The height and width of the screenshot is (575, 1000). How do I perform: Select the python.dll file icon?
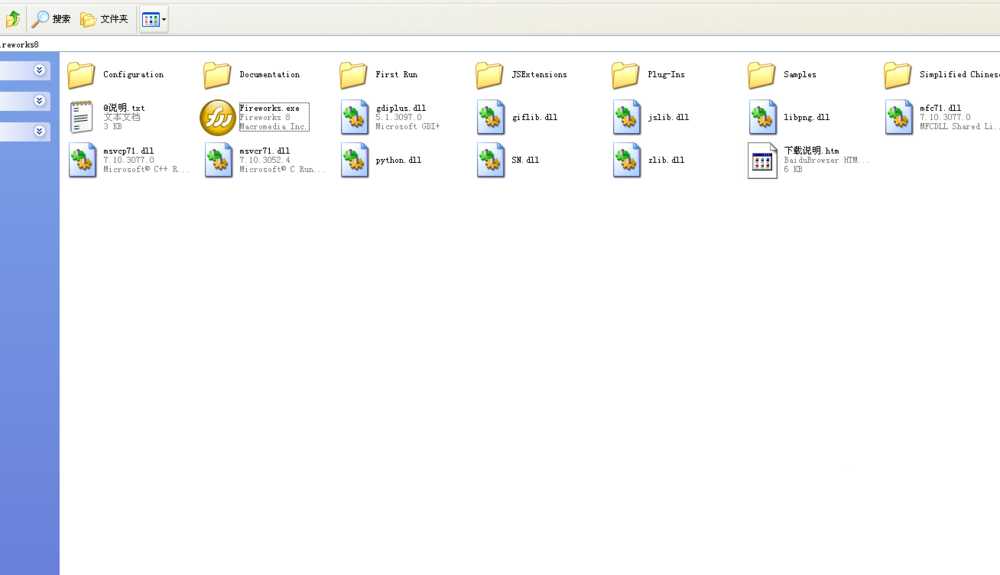tap(355, 160)
